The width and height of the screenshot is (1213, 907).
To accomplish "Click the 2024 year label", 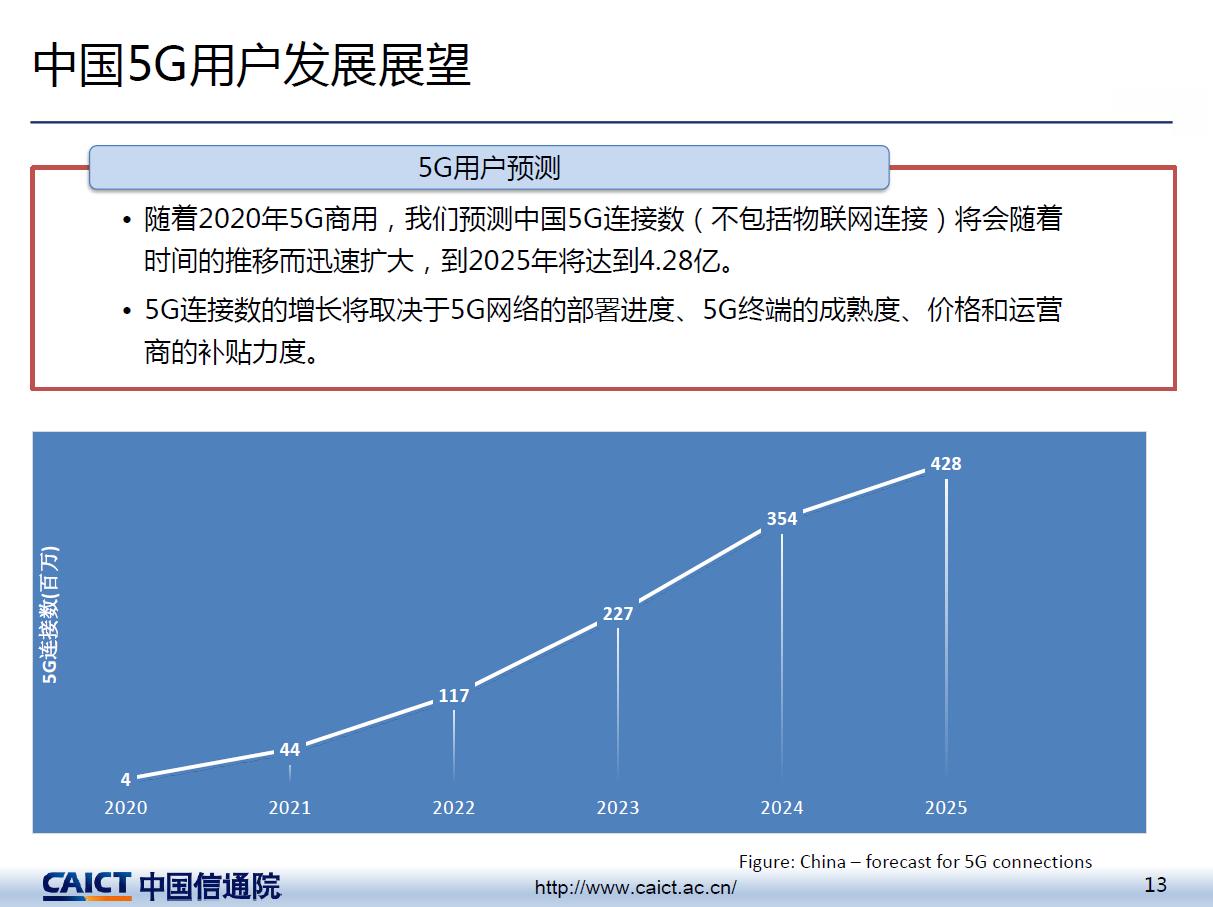I will 782,807.
